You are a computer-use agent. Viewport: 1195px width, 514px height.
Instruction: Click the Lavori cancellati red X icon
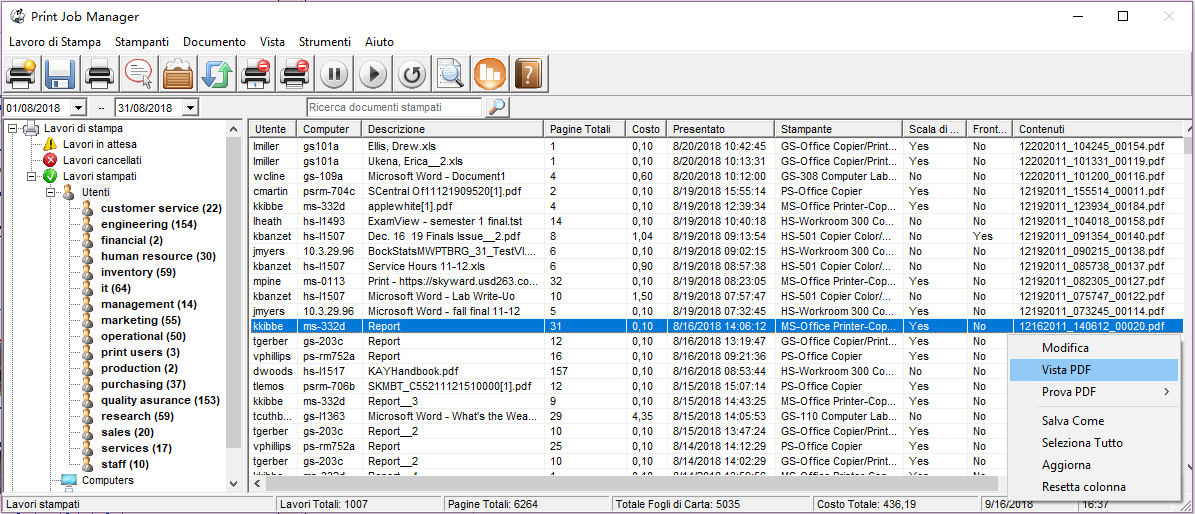(50, 160)
